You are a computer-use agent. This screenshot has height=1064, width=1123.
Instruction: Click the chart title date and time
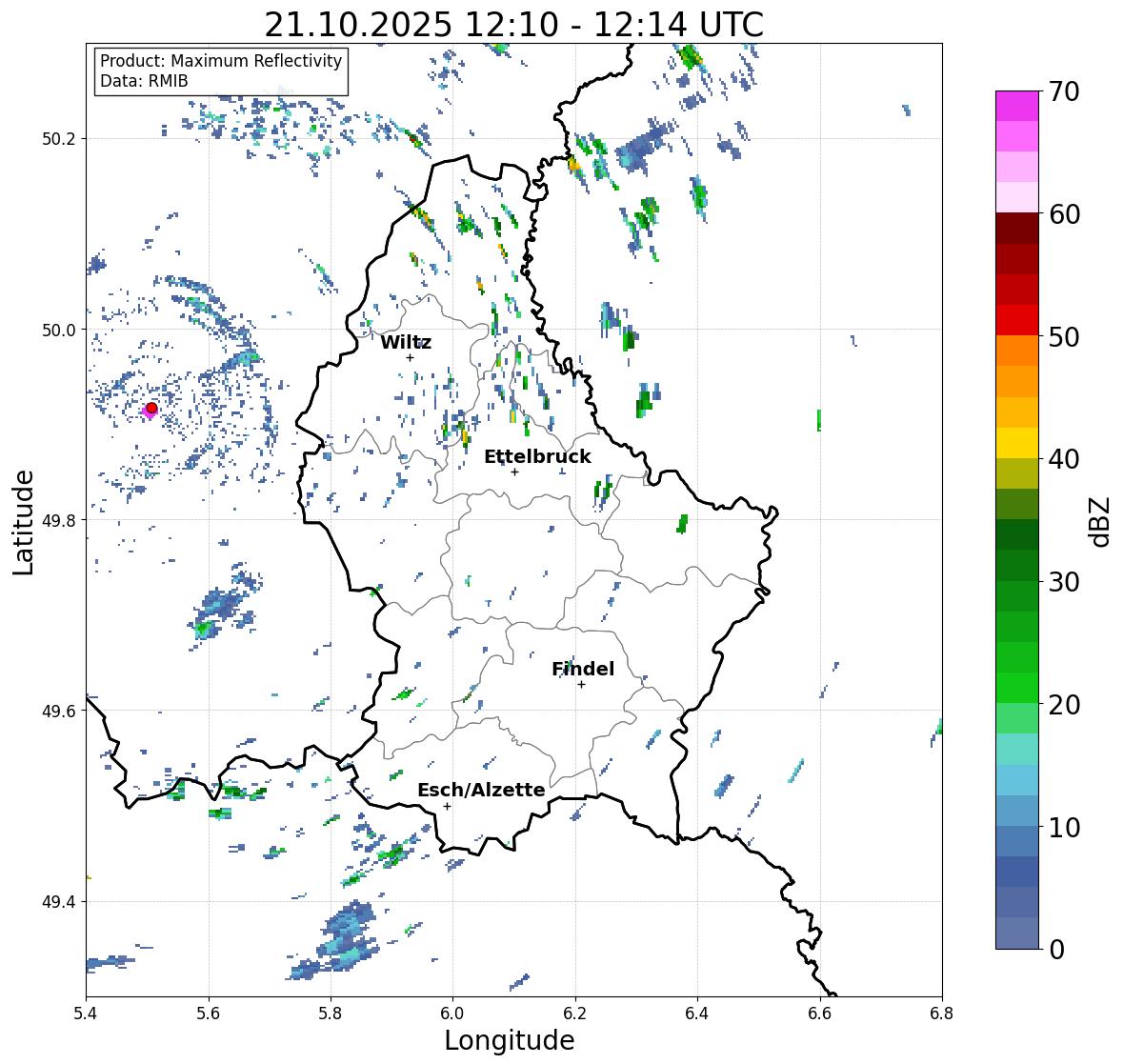coord(513,25)
